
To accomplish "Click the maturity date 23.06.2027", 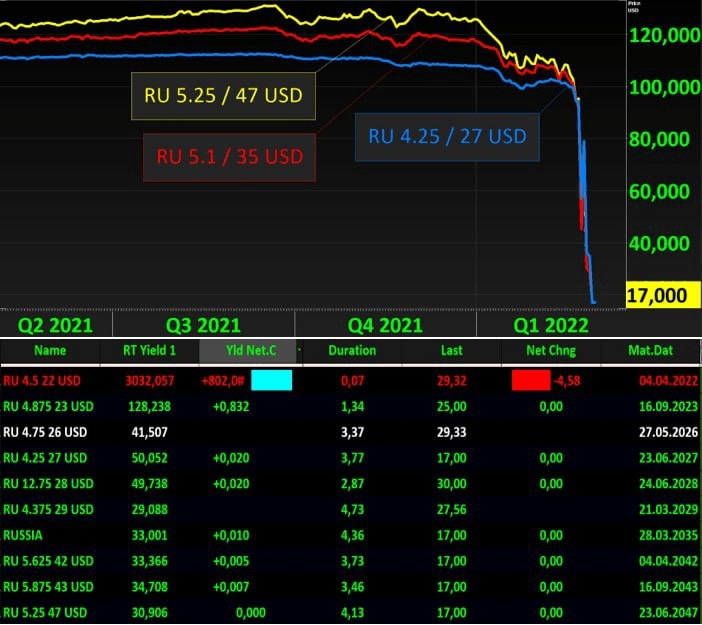I will click(668, 458).
